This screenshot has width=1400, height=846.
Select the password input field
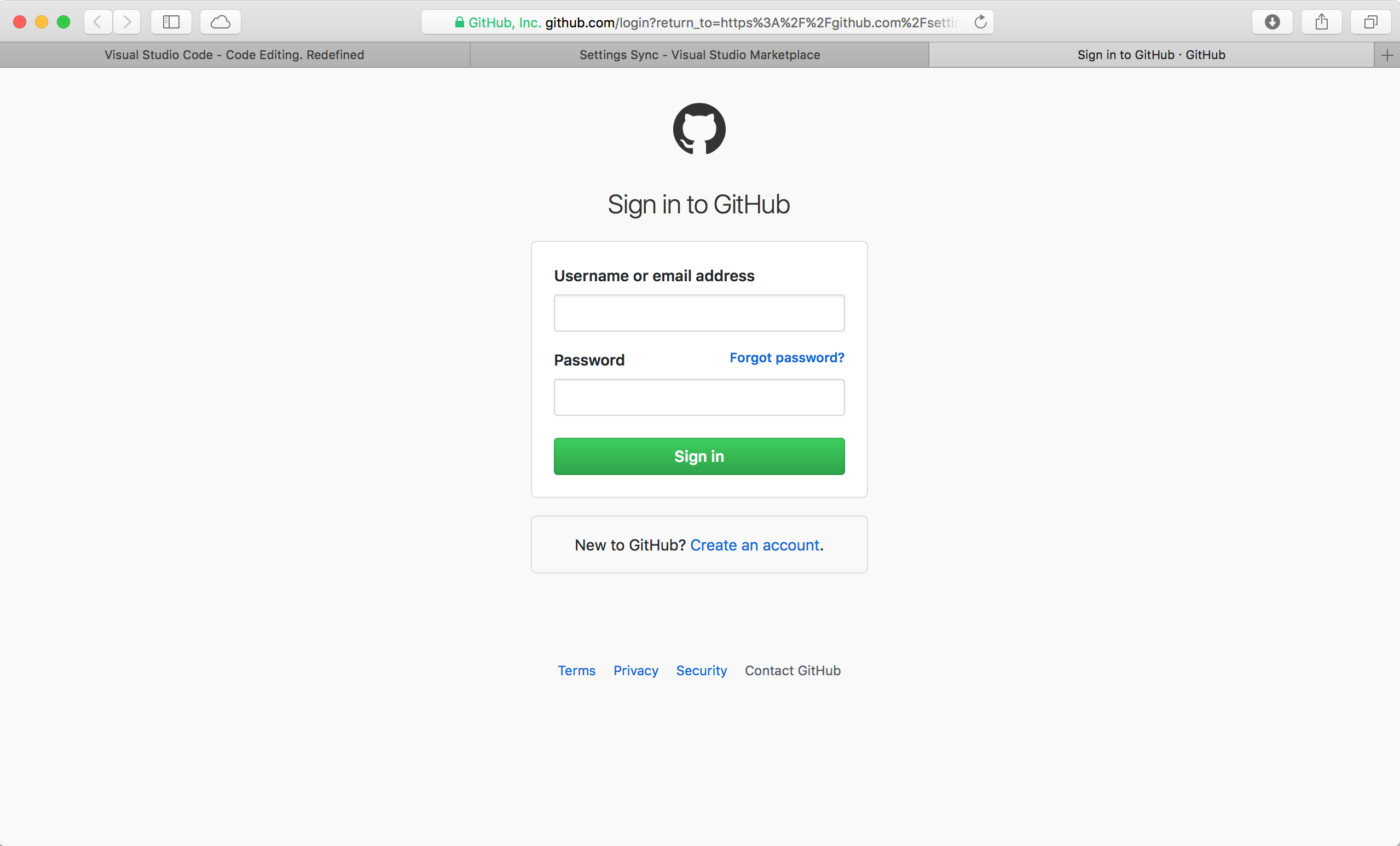tap(699, 397)
